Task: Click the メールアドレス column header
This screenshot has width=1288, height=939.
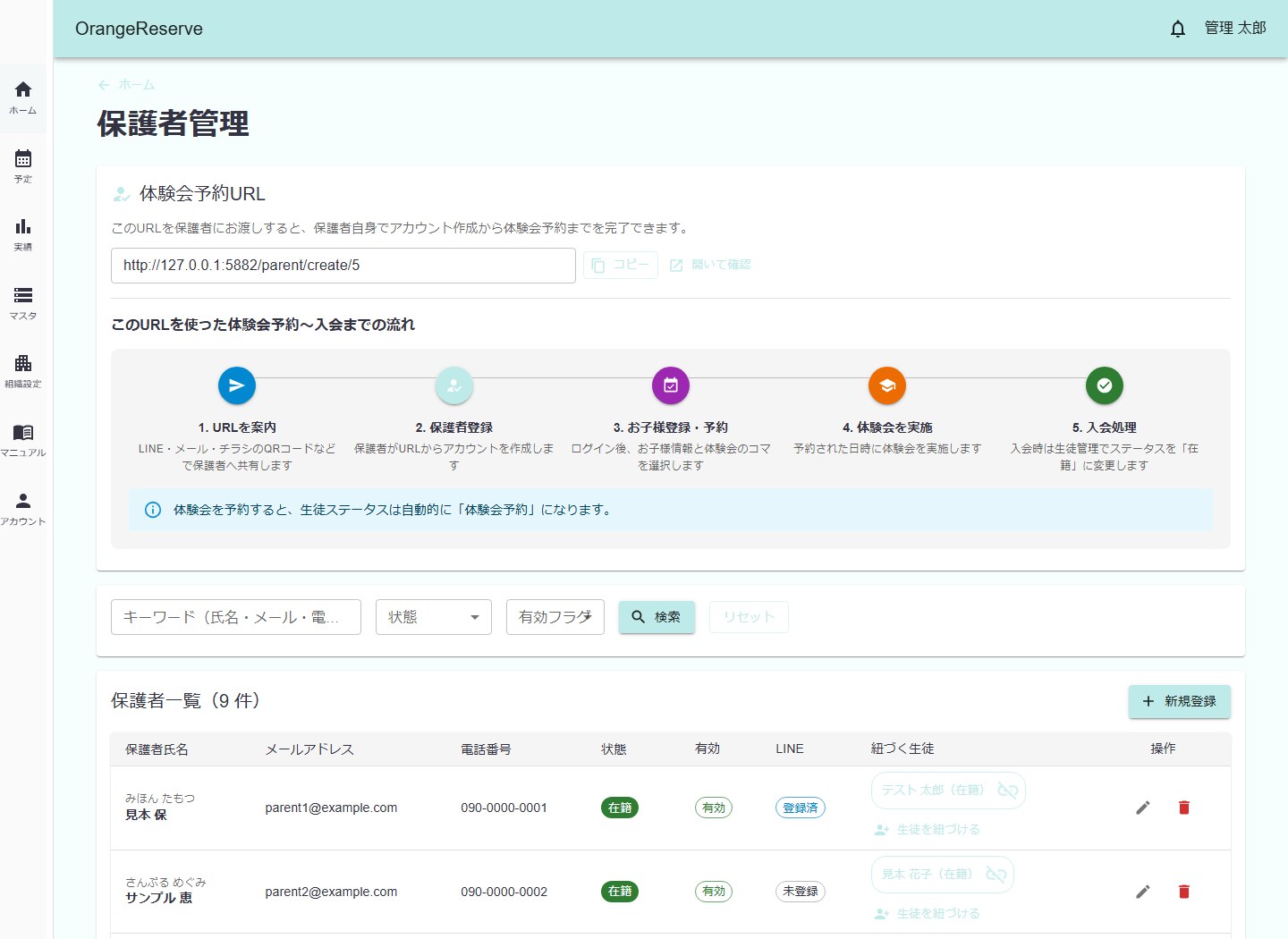Action: (x=309, y=749)
